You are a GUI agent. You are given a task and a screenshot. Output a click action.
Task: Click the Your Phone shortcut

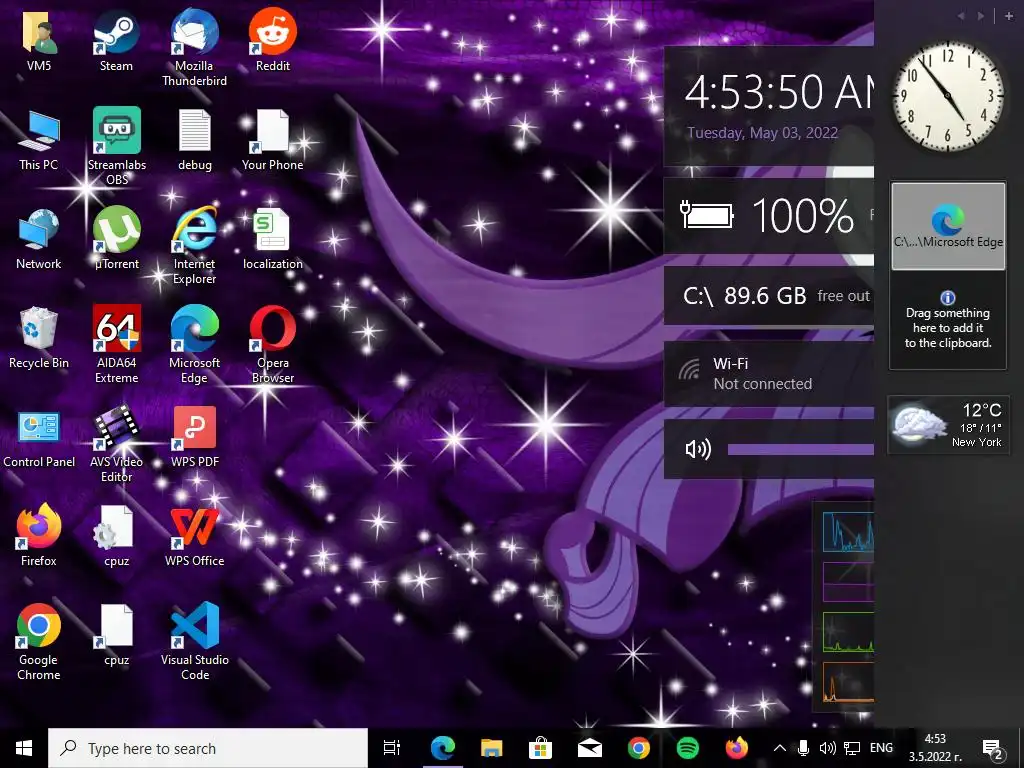(x=272, y=140)
